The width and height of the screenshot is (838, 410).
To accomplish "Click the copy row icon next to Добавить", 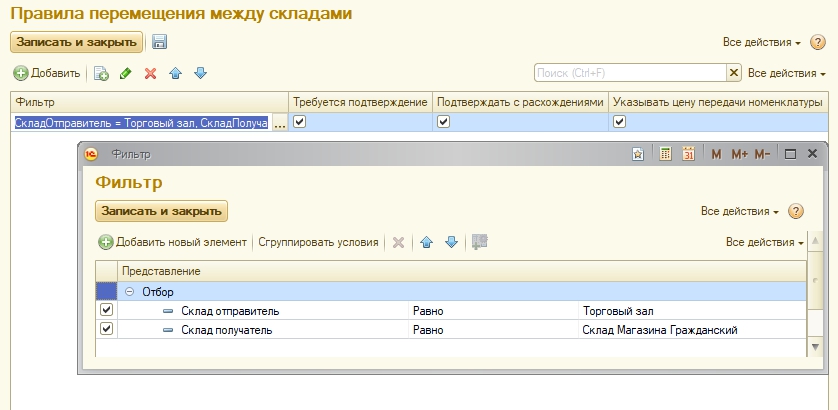I will tap(101, 73).
